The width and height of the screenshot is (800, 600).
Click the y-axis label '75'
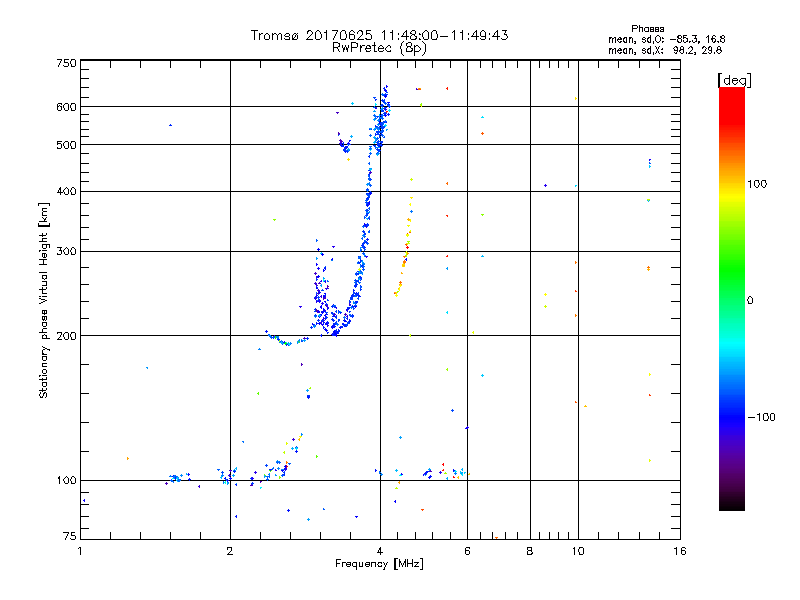(70, 536)
